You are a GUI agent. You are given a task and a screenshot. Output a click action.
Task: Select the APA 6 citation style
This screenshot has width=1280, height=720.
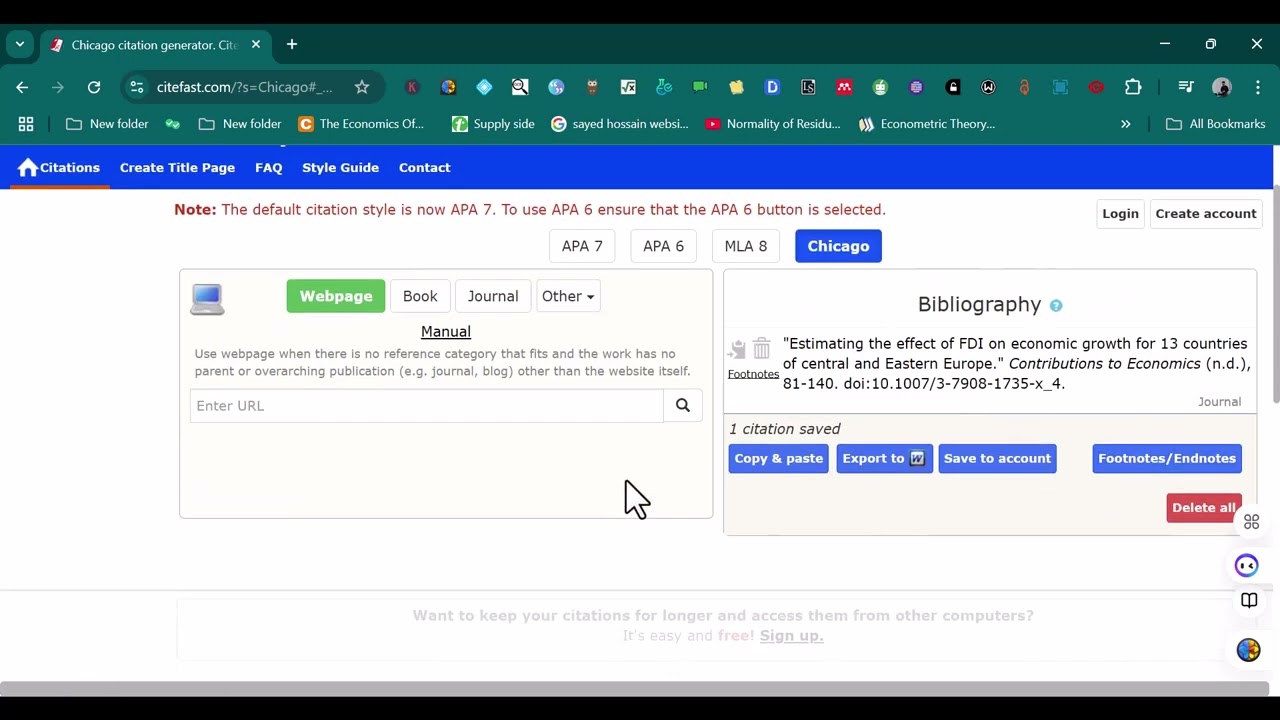click(663, 246)
